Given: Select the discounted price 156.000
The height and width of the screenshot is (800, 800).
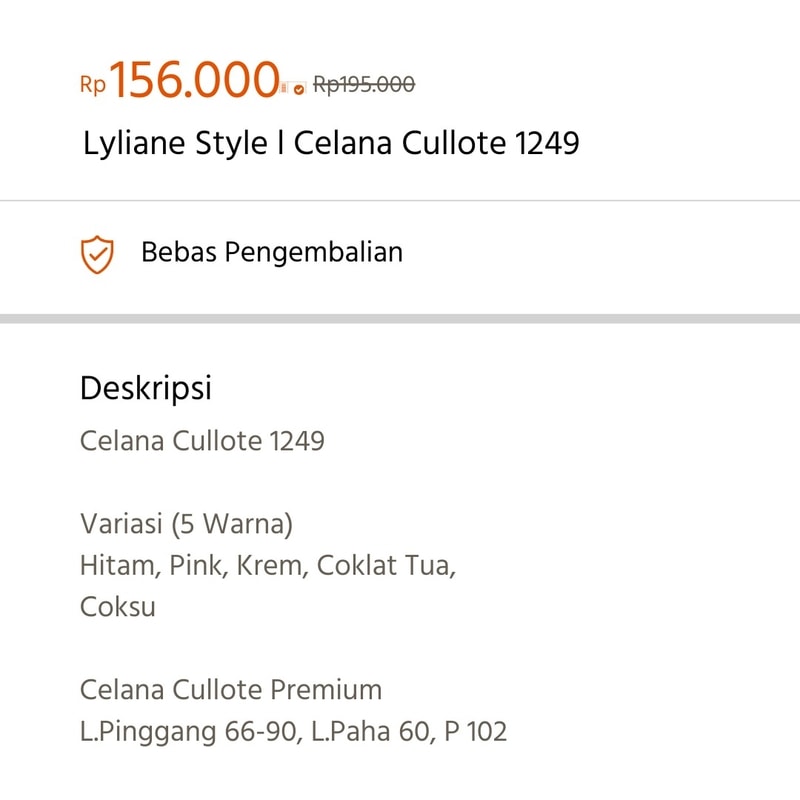Looking at the screenshot, I should pos(194,80).
